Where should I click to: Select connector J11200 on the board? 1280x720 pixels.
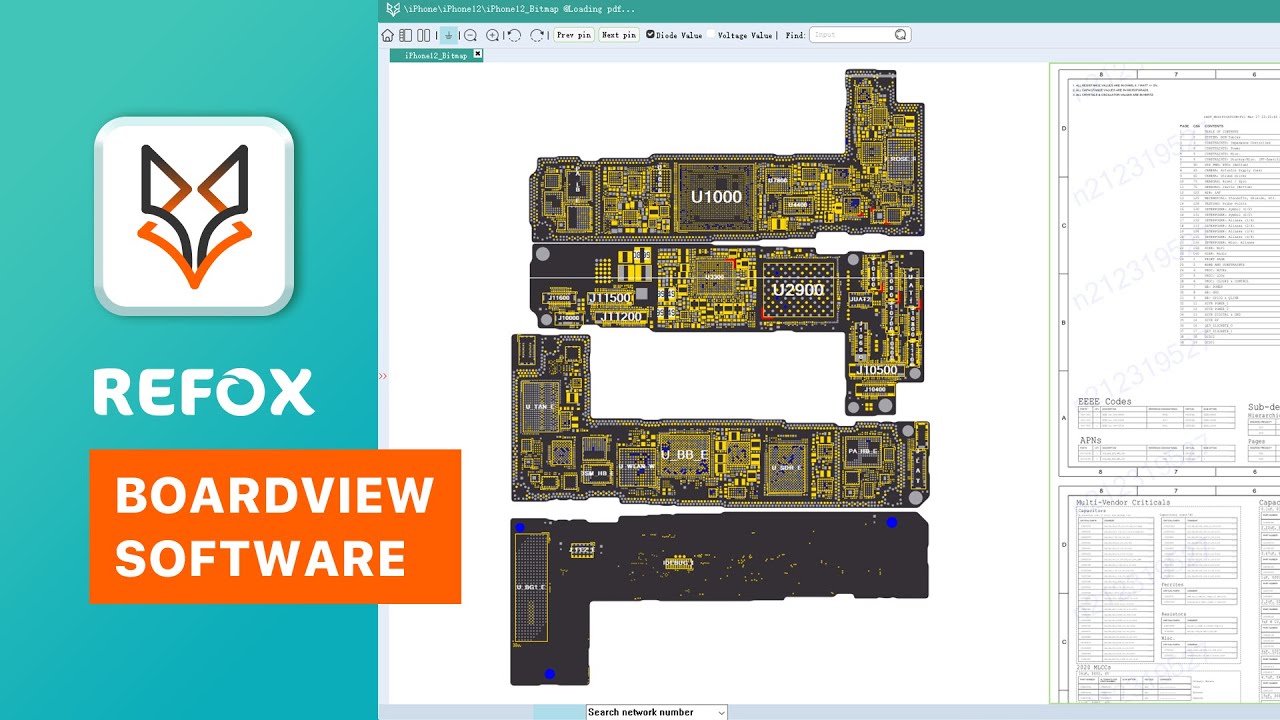(620, 317)
